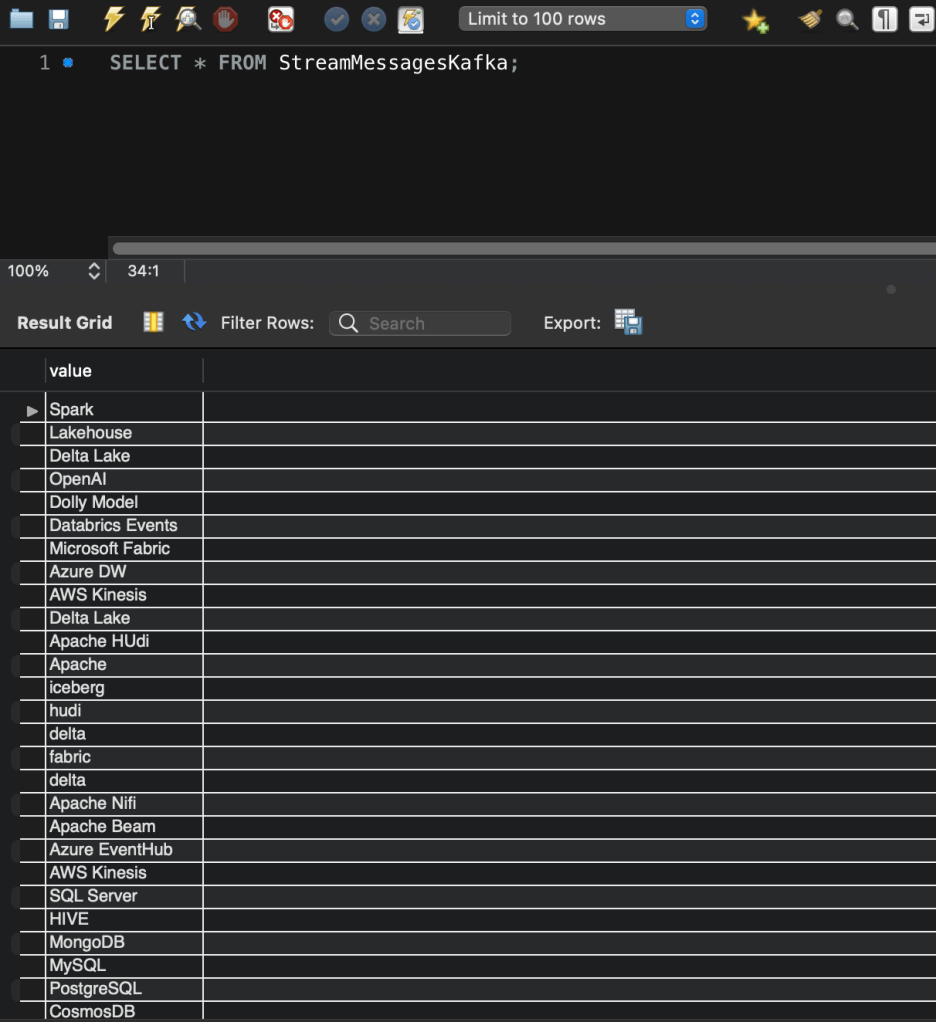
Task: Open the 100% zoom level stepper
Action: tap(94, 271)
